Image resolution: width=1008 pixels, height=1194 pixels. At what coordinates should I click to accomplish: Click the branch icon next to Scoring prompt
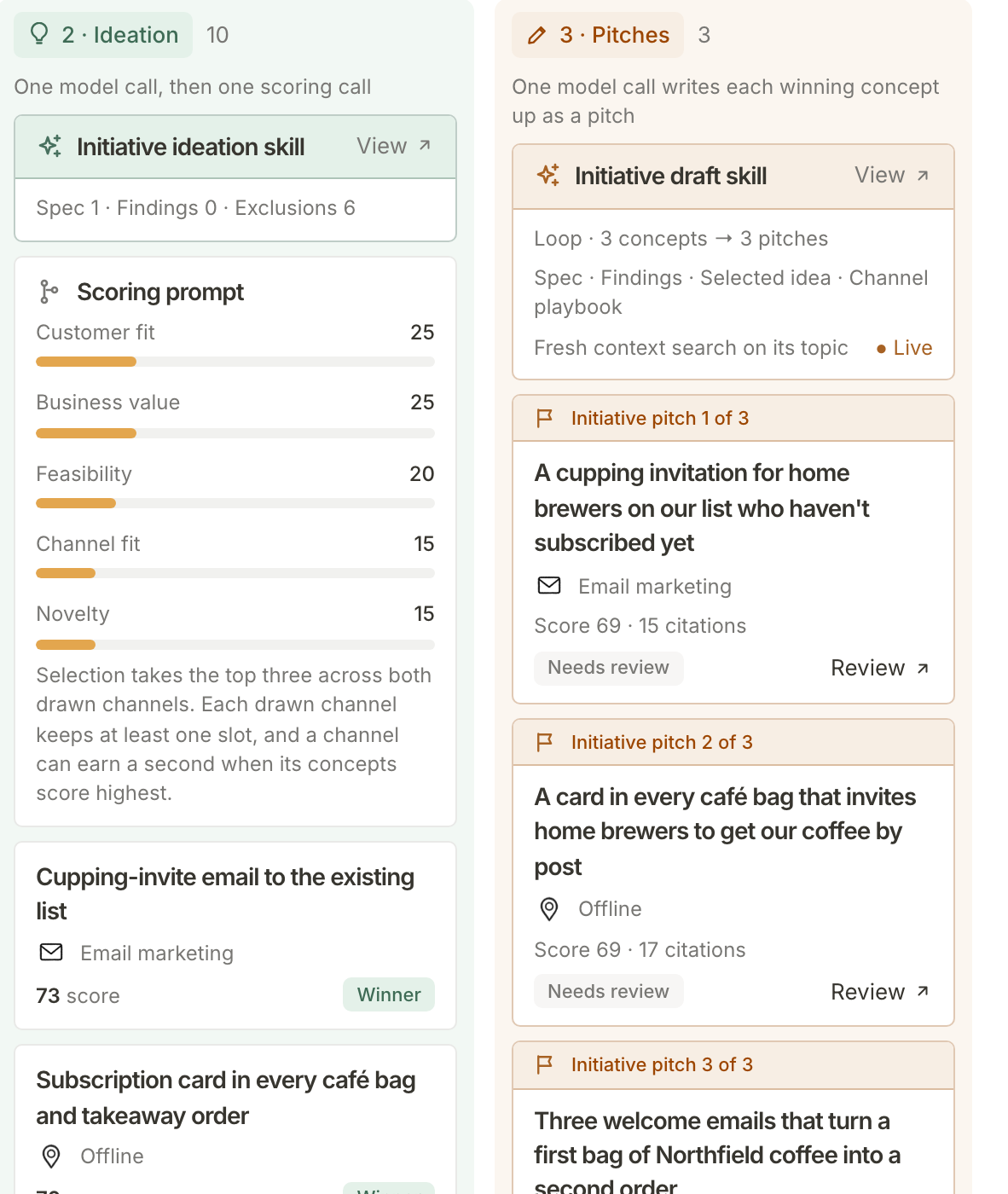click(49, 292)
